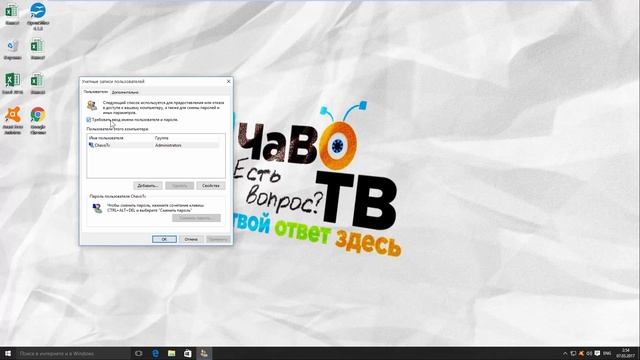Switch to the Пользователи tab
Viewport: 640px width, 360px height.
pyautogui.click(x=95, y=92)
